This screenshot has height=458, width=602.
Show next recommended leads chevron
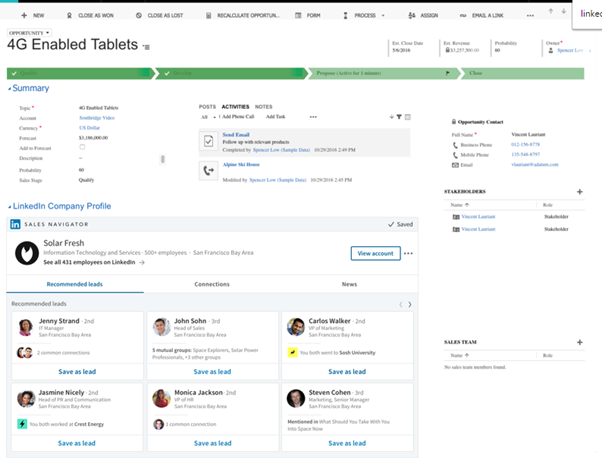click(410, 304)
